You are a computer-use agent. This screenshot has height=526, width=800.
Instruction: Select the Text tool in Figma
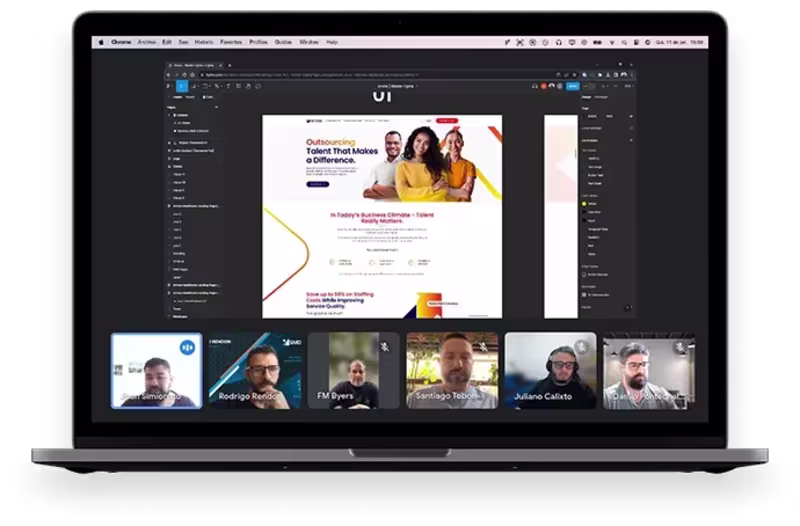pyautogui.click(x=229, y=86)
